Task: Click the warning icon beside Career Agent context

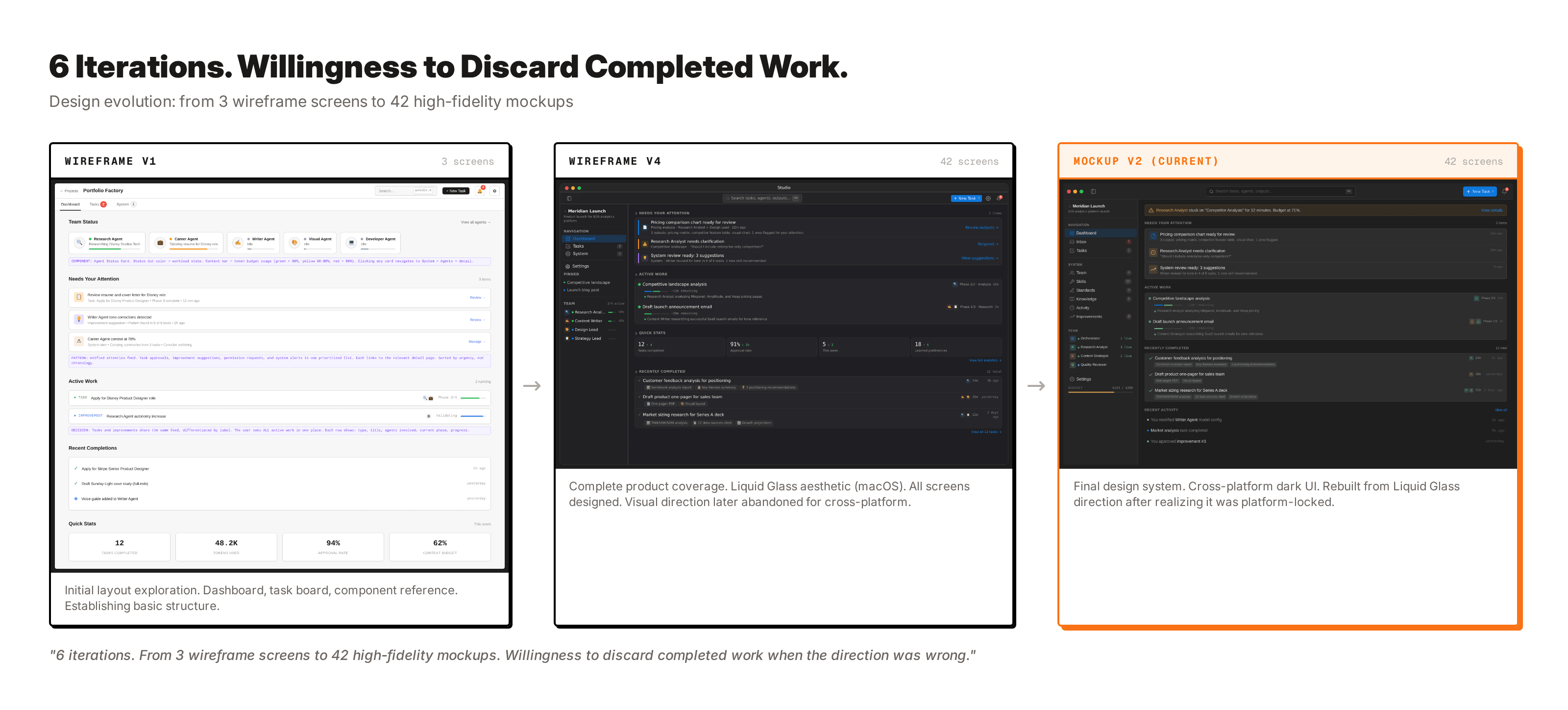Action: [x=78, y=341]
